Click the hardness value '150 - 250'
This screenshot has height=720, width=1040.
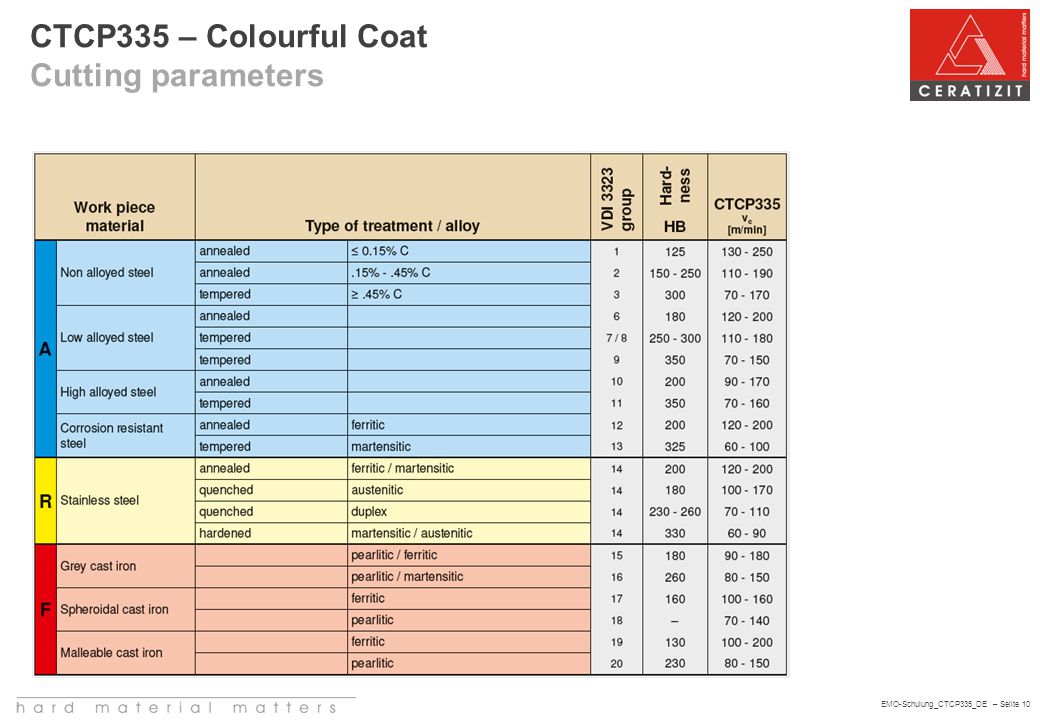pos(675,273)
